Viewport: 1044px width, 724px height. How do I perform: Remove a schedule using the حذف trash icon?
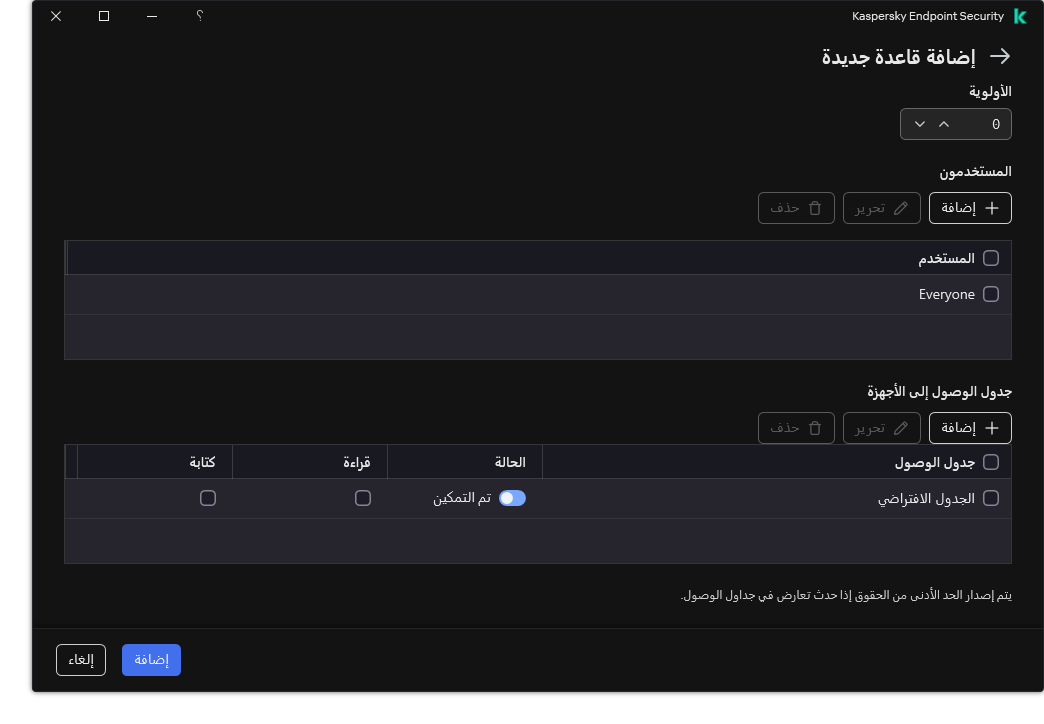[796, 428]
